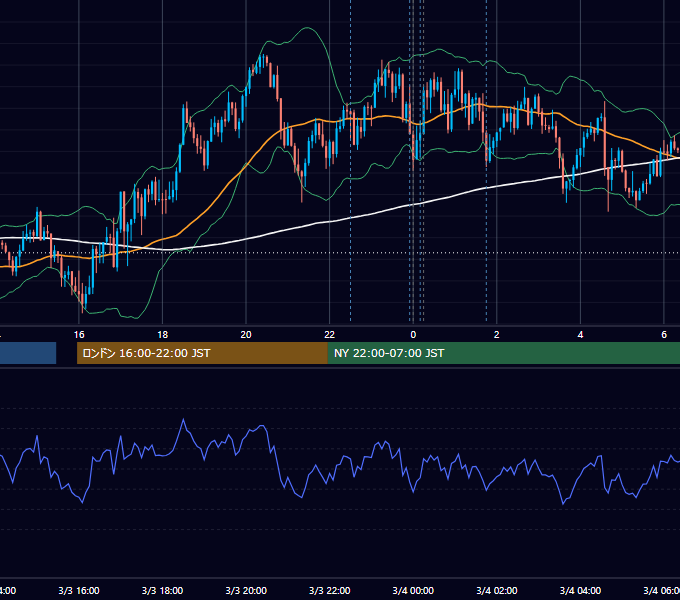
Task: Click the hour label 0 on the upper axis
Action: [x=413, y=335]
